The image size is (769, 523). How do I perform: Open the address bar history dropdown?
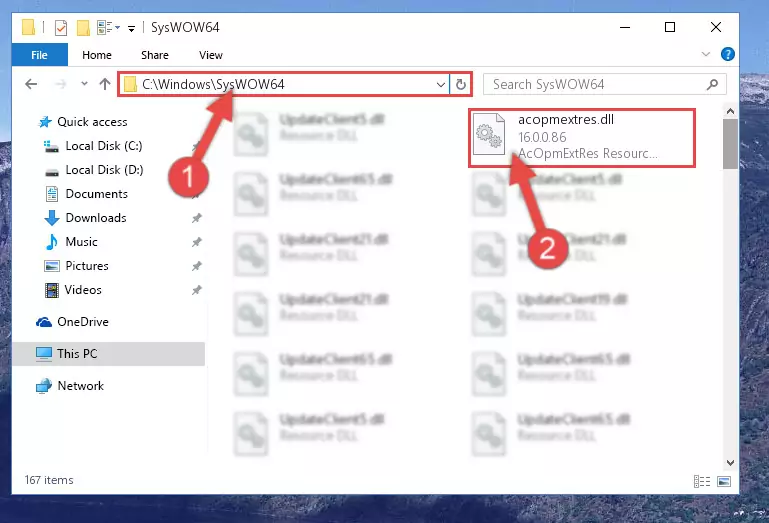(440, 84)
